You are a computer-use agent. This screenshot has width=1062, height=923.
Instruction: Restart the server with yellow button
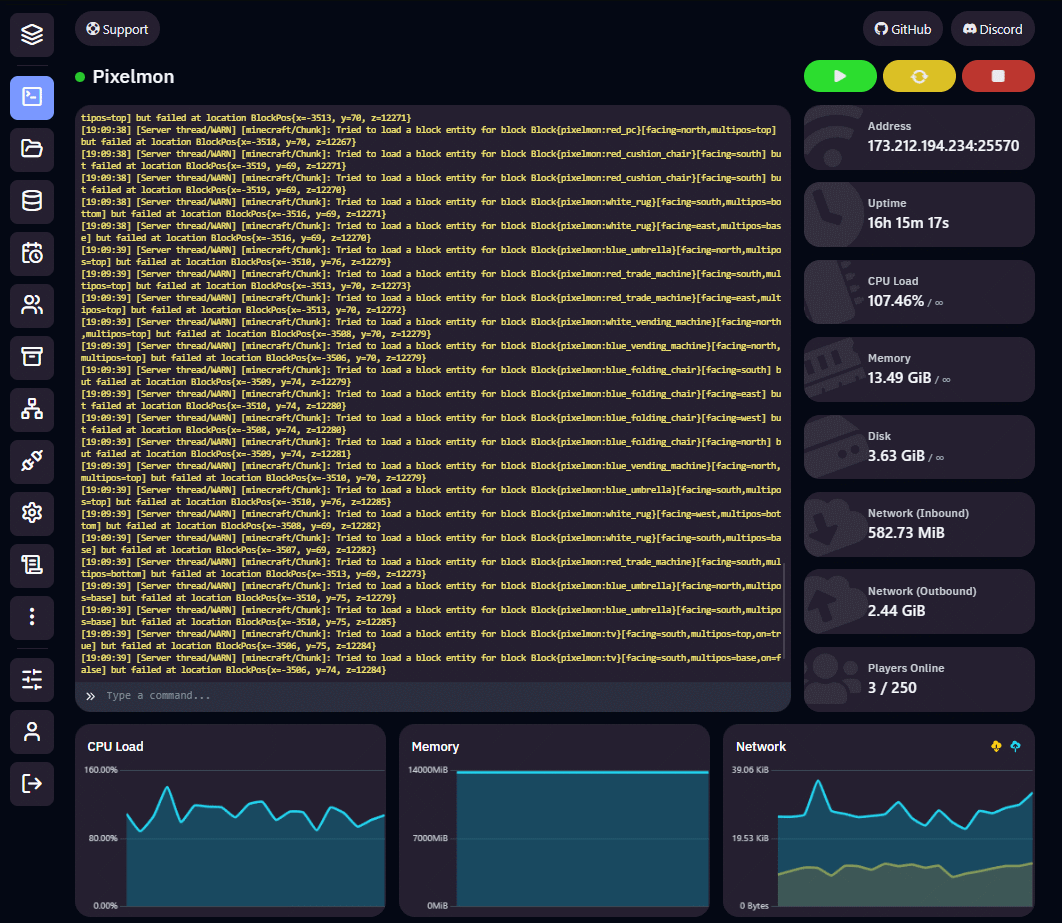(919, 76)
